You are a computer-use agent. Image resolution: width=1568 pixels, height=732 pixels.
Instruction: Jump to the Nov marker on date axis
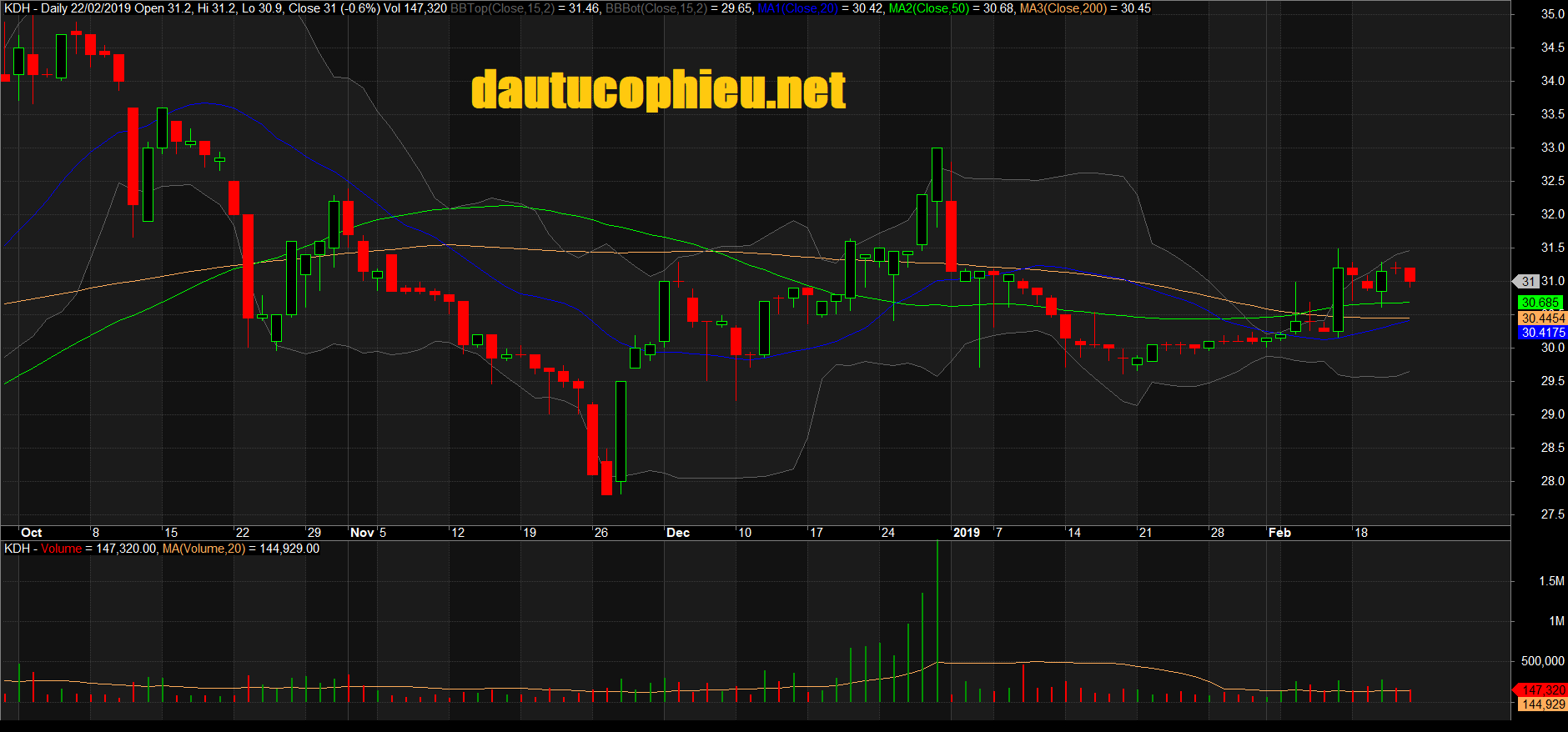click(362, 533)
